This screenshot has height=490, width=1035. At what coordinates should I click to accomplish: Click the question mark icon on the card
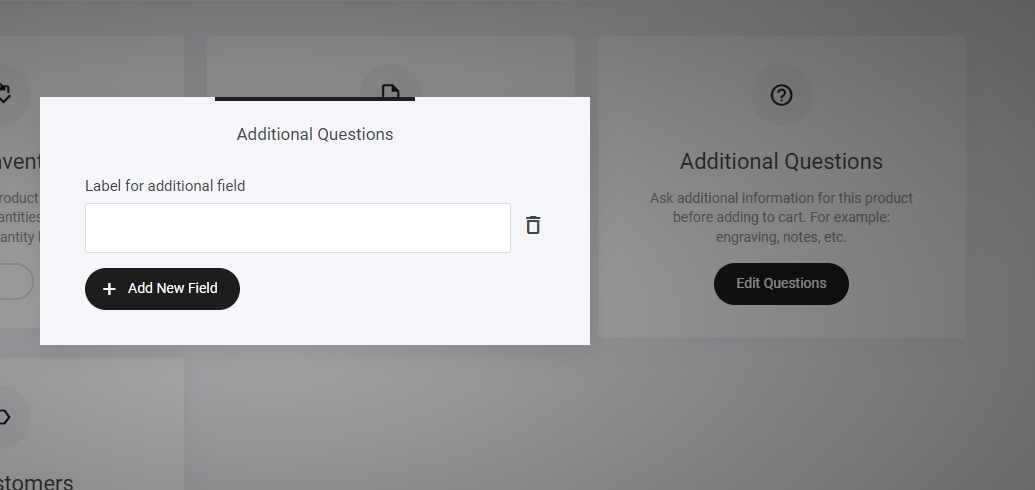[781, 95]
